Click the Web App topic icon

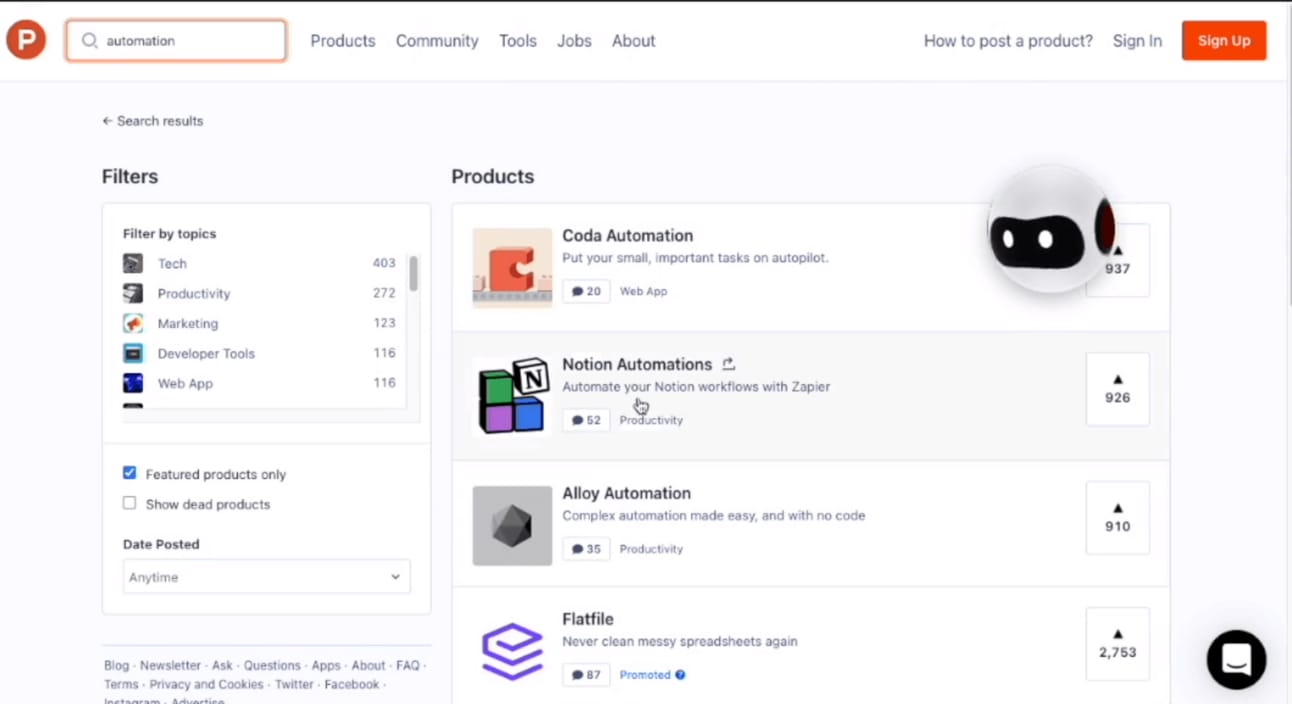point(133,383)
